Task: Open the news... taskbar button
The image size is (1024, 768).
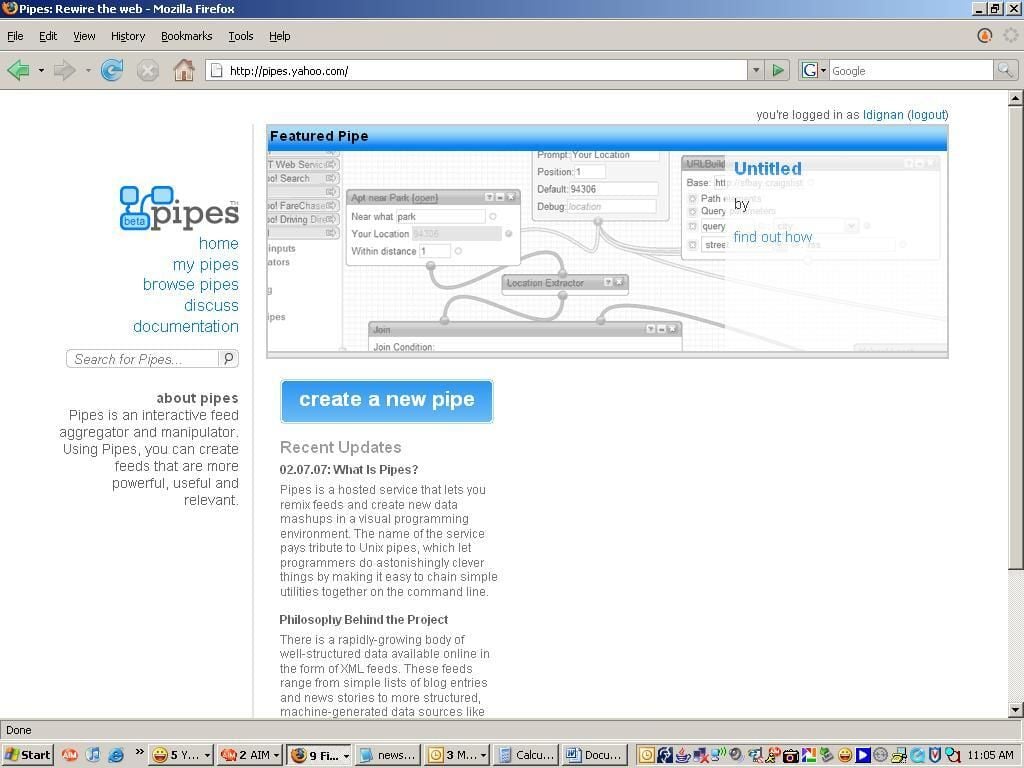Action: point(389,755)
